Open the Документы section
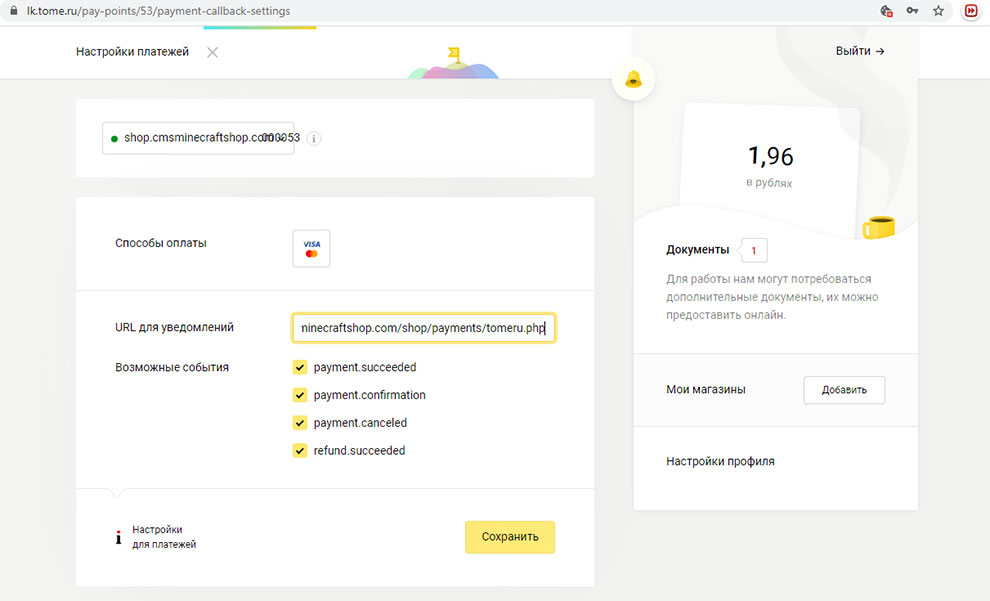The width and height of the screenshot is (990, 601). (698, 250)
